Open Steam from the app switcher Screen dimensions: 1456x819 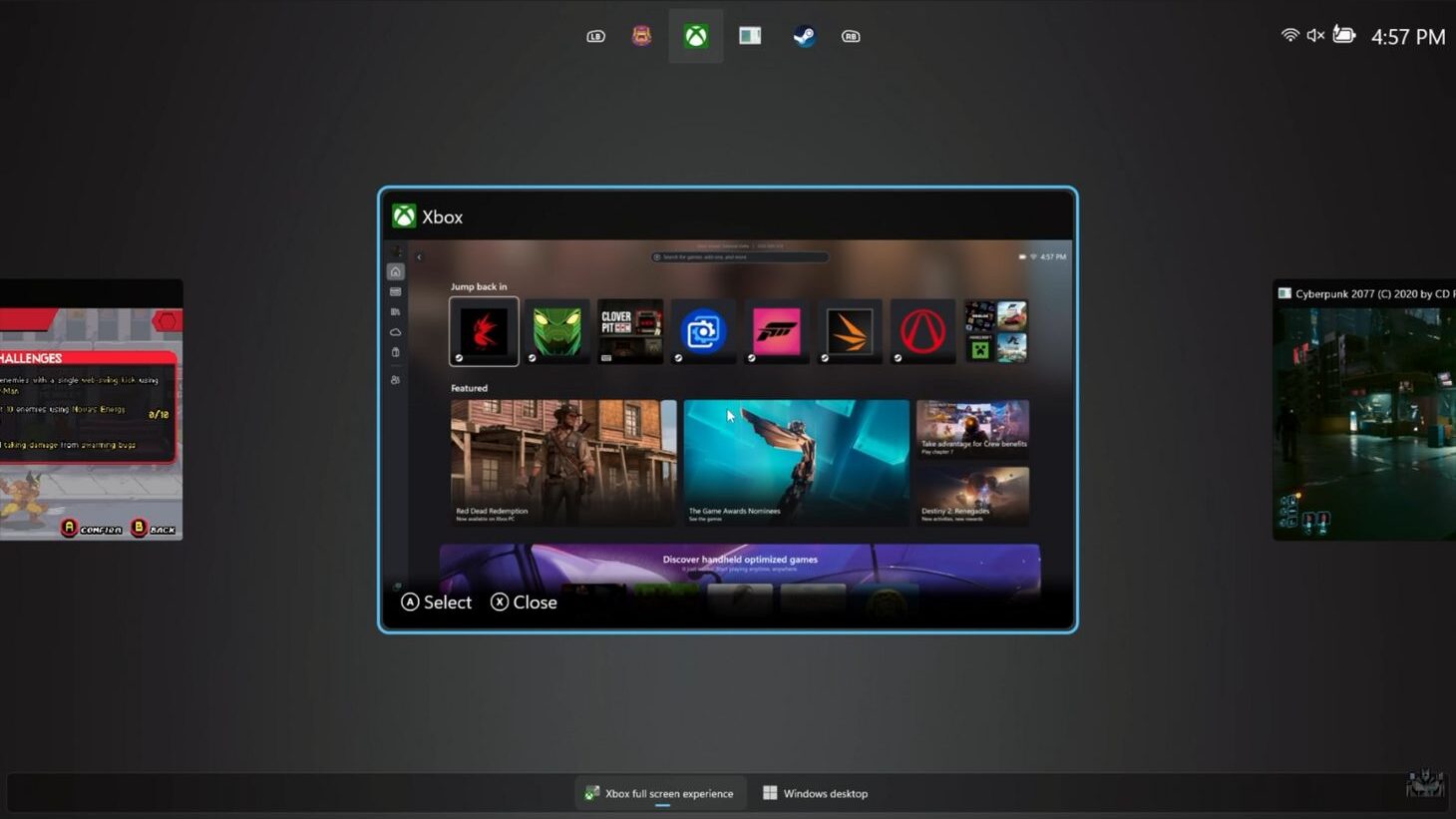[x=804, y=35]
